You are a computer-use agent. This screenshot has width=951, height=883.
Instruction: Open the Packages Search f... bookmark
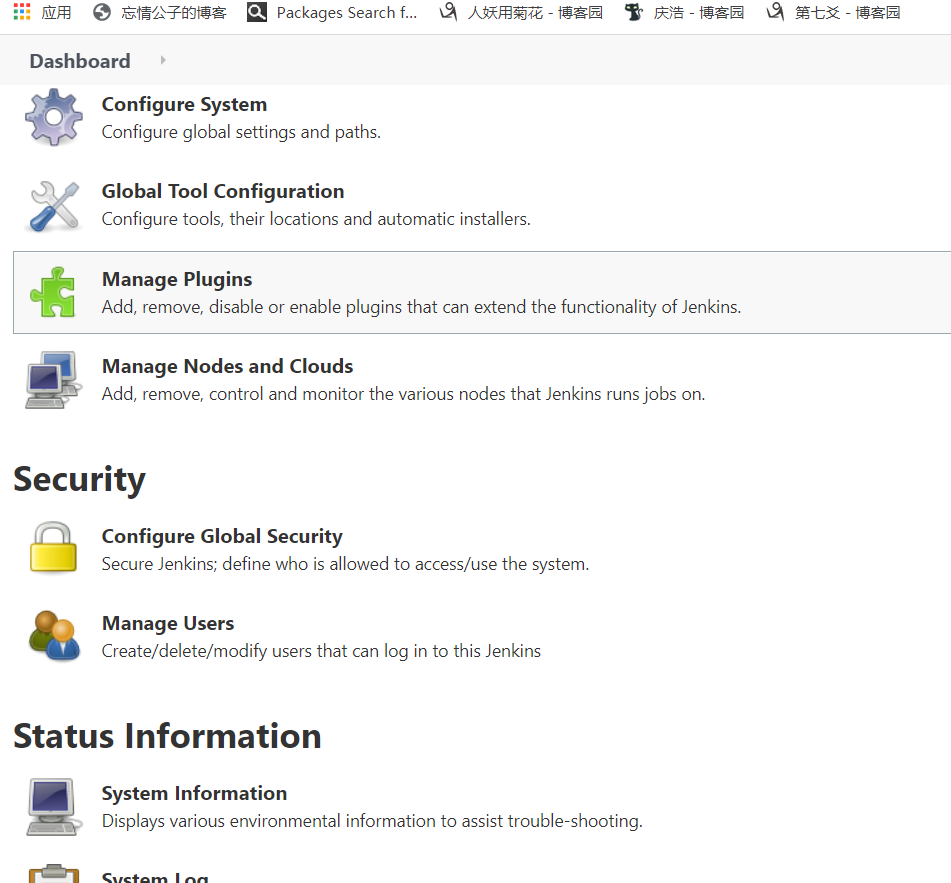347,13
